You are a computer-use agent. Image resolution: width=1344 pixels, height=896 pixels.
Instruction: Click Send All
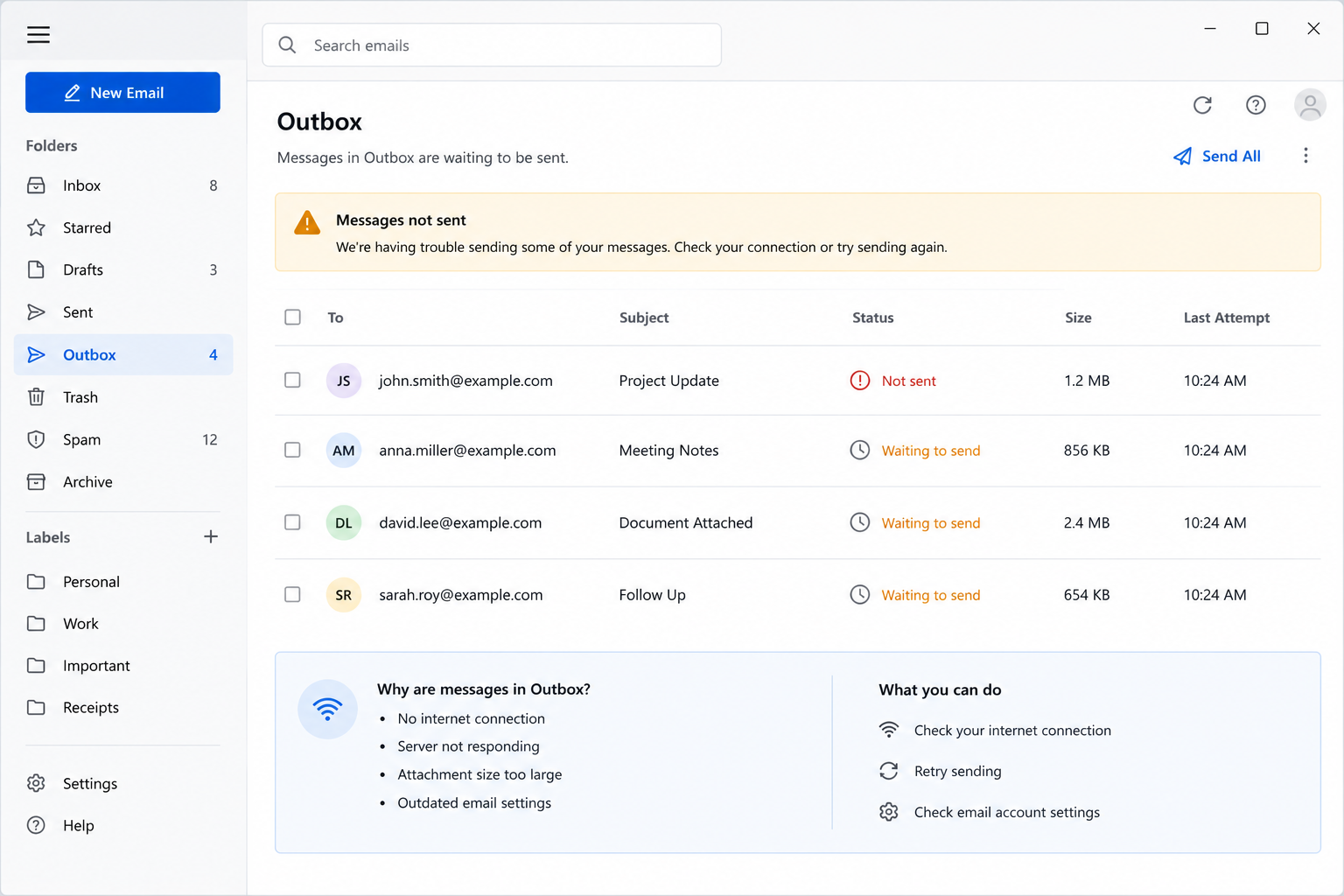click(1217, 156)
